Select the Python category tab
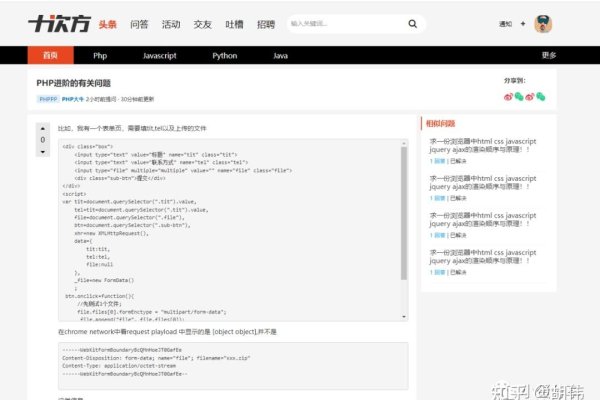600x400 pixels. pos(225,56)
